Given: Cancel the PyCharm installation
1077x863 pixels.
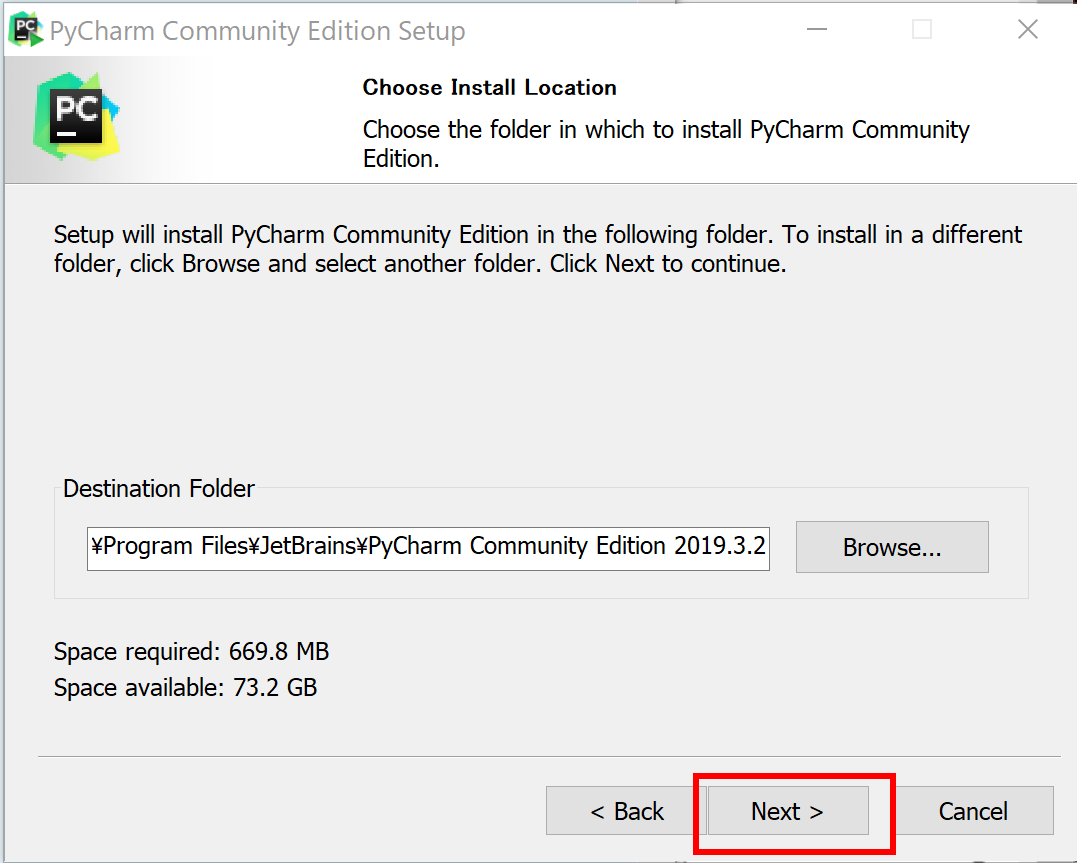Looking at the screenshot, I should tap(973, 811).
